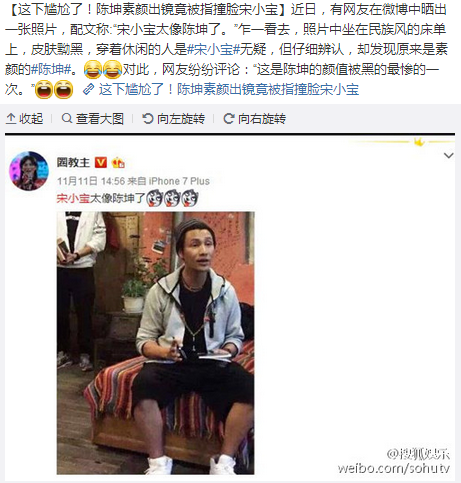461x483 pixels.
Task: Select 收起 to collapse the image
Action: click(31, 119)
